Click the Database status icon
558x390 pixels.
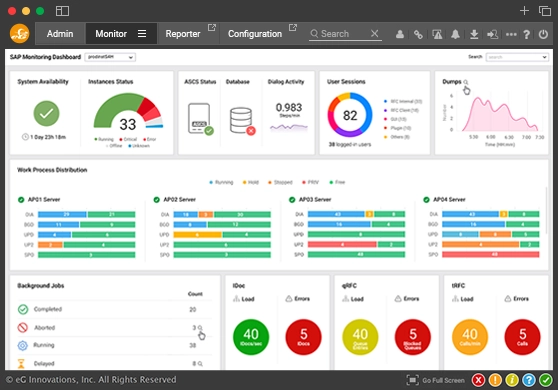pyautogui.click(x=242, y=121)
